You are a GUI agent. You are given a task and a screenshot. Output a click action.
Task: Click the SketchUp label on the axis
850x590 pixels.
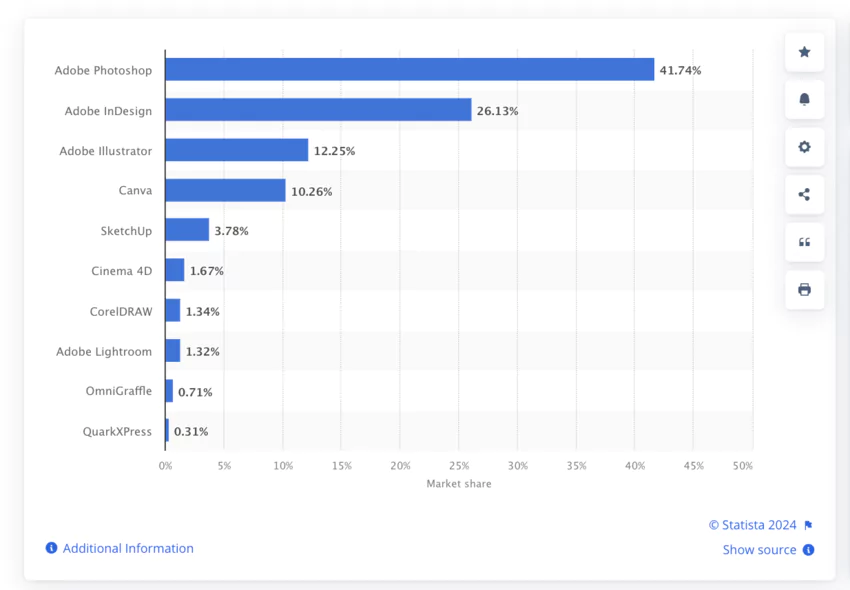(129, 231)
